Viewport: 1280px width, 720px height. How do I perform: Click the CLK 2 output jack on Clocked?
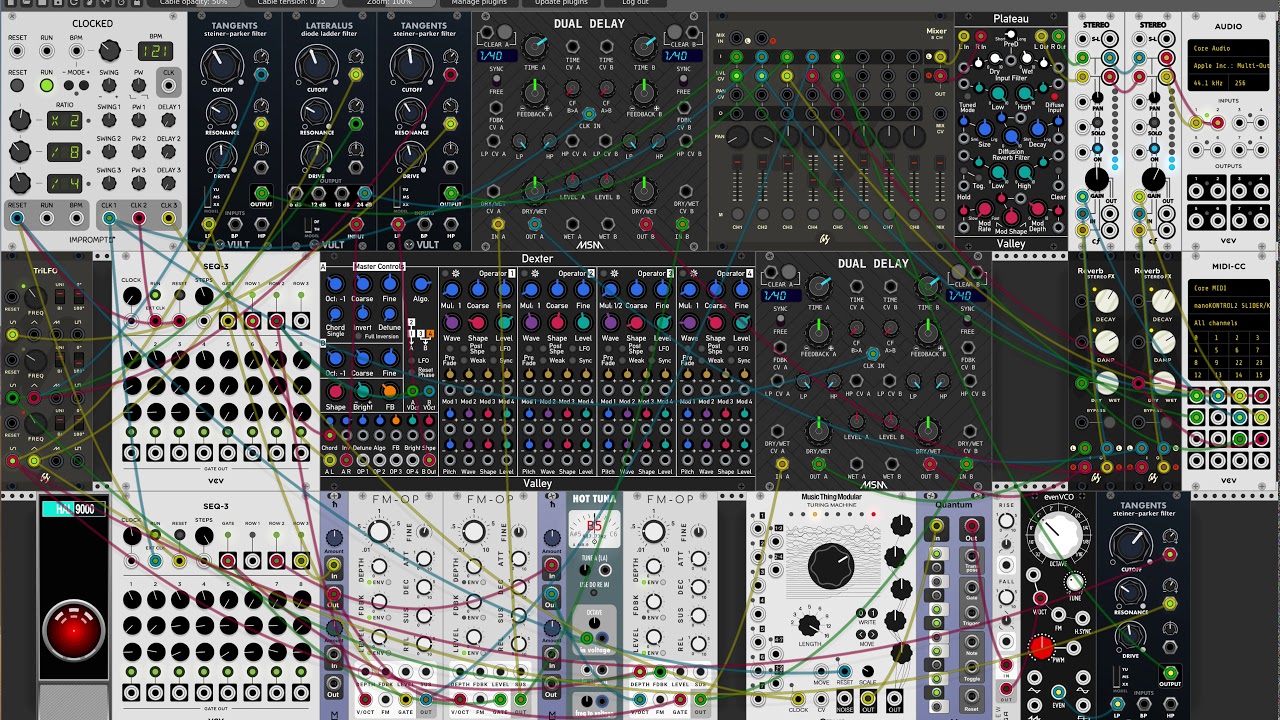coord(139,218)
